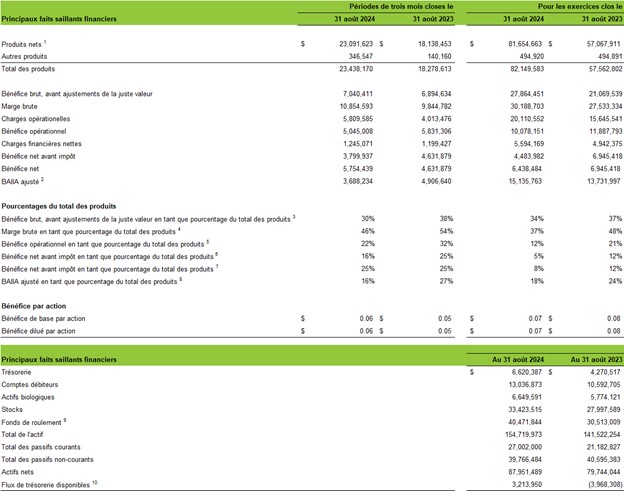
Task: Select the value 5,045,008
Action: [358, 131]
